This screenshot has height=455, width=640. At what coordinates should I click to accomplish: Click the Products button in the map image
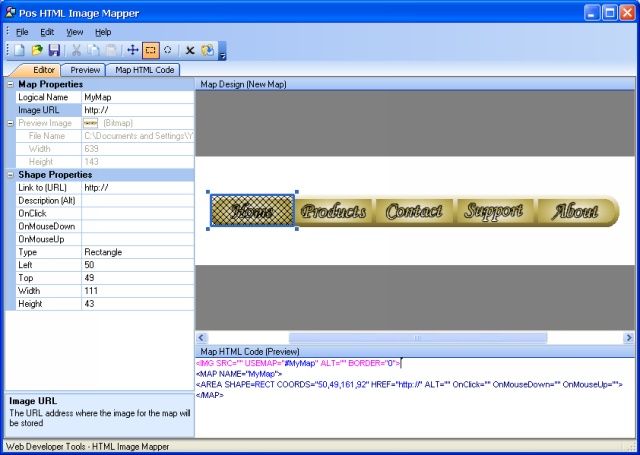coord(334,211)
